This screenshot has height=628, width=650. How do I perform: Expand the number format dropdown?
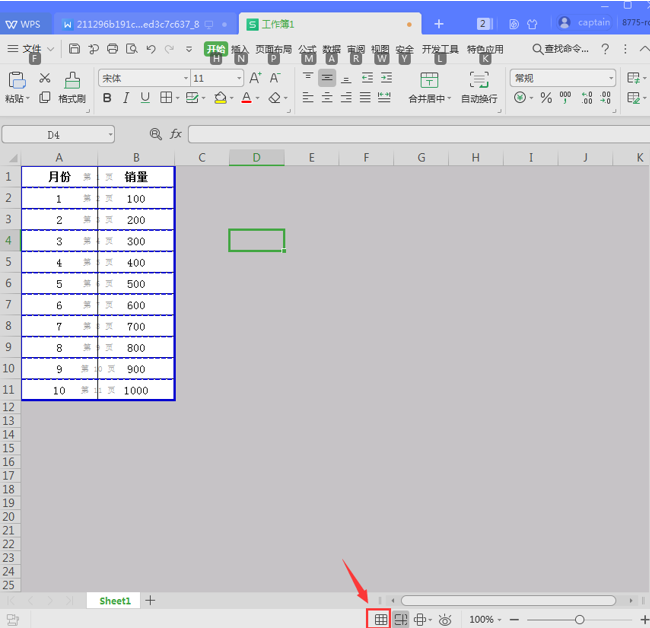610,78
